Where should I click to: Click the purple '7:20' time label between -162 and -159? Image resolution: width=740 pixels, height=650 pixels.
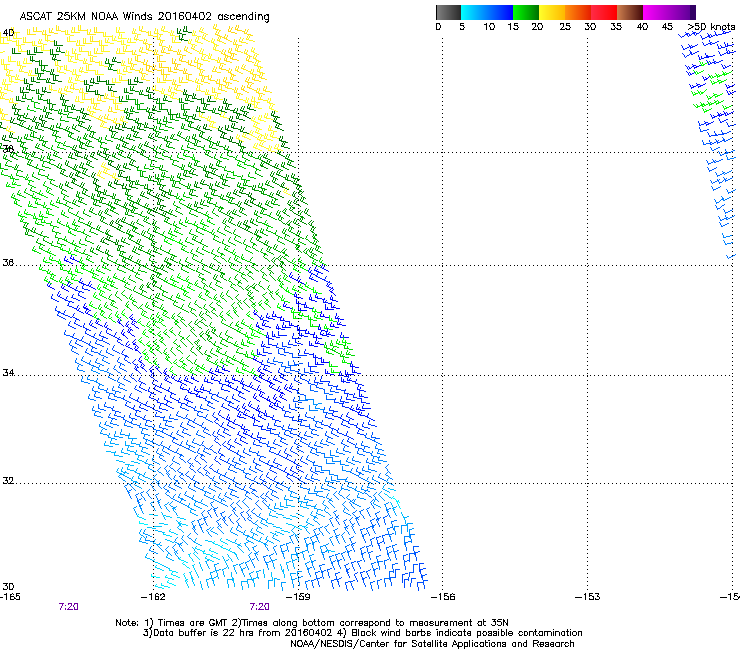(260, 607)
